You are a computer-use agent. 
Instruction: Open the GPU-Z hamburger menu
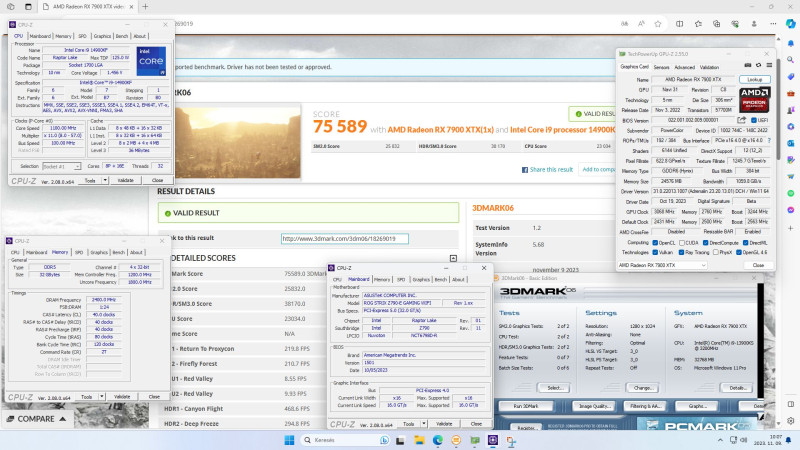point(769,65)
